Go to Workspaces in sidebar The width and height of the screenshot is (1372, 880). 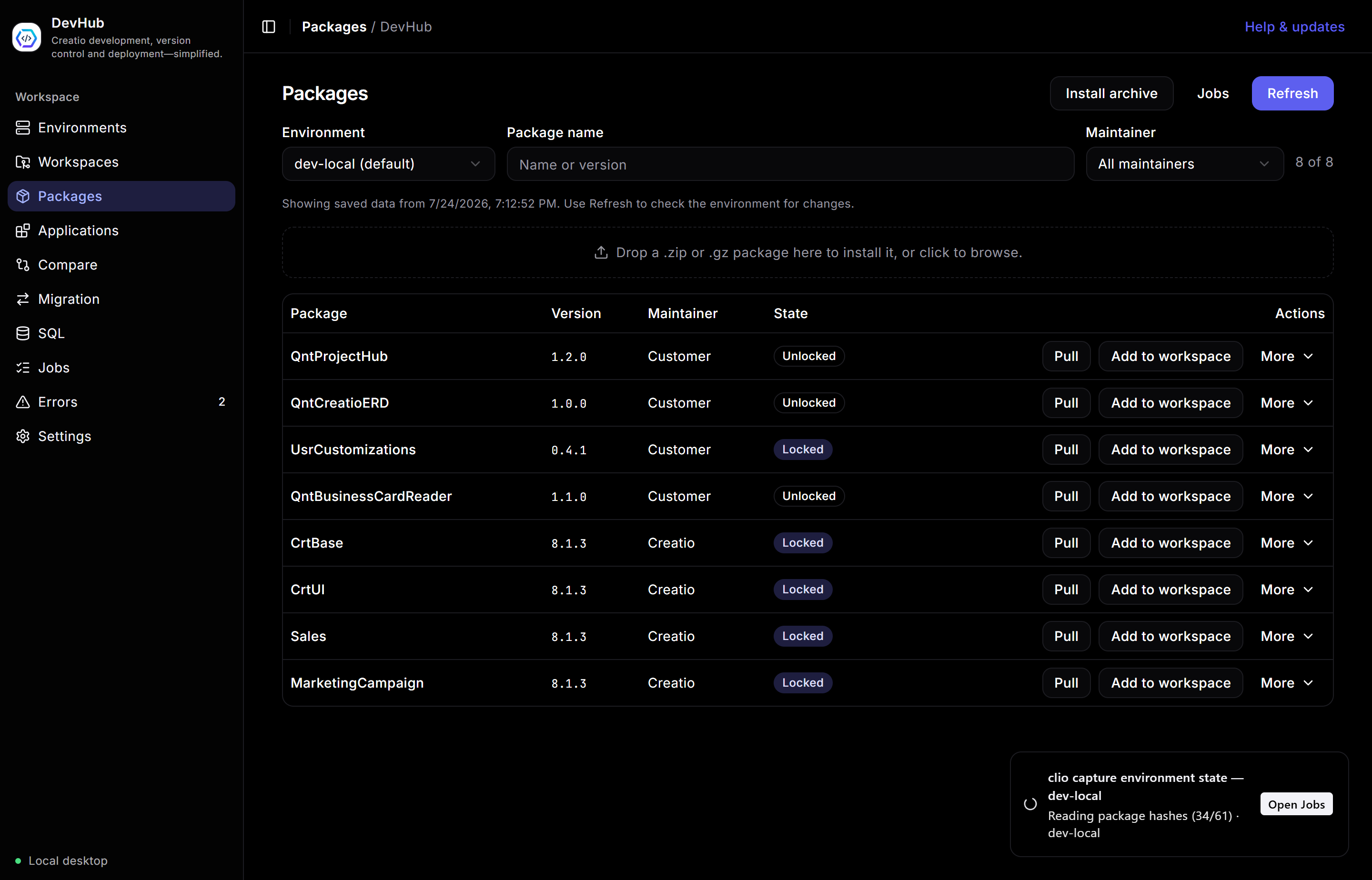[121, 162]
